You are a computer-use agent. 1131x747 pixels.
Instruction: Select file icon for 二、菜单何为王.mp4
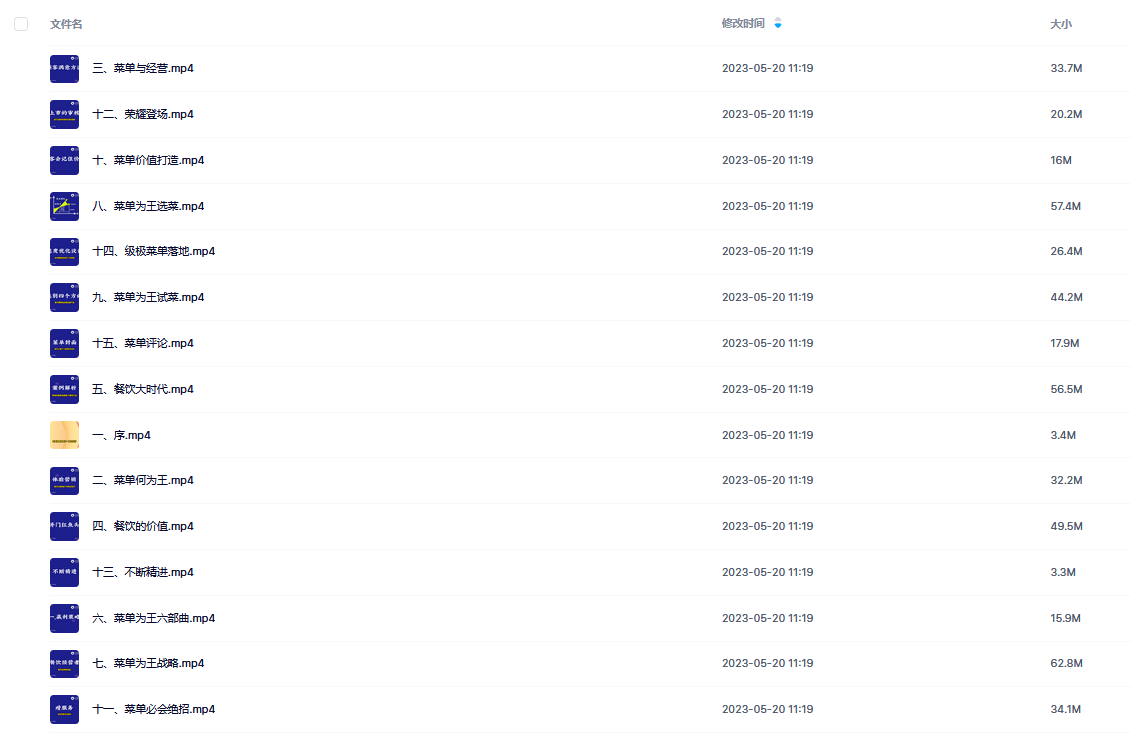coord(64,480)
